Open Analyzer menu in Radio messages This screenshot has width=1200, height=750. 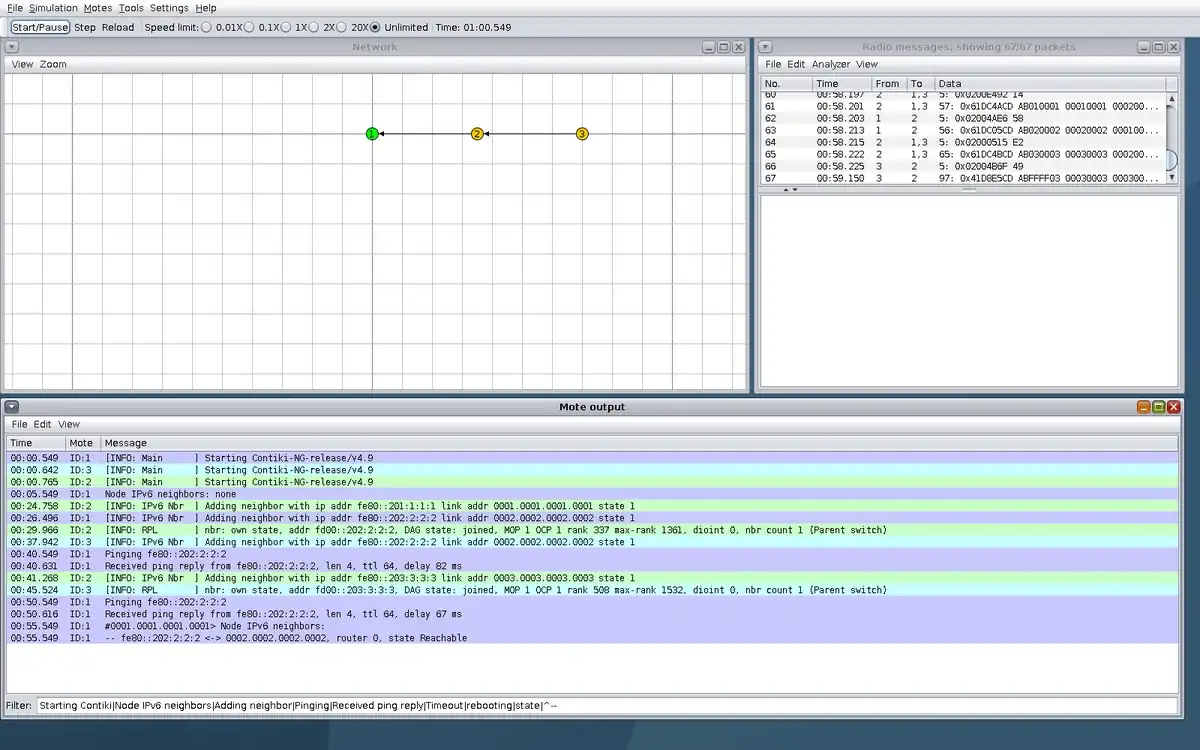pos(830,64)
